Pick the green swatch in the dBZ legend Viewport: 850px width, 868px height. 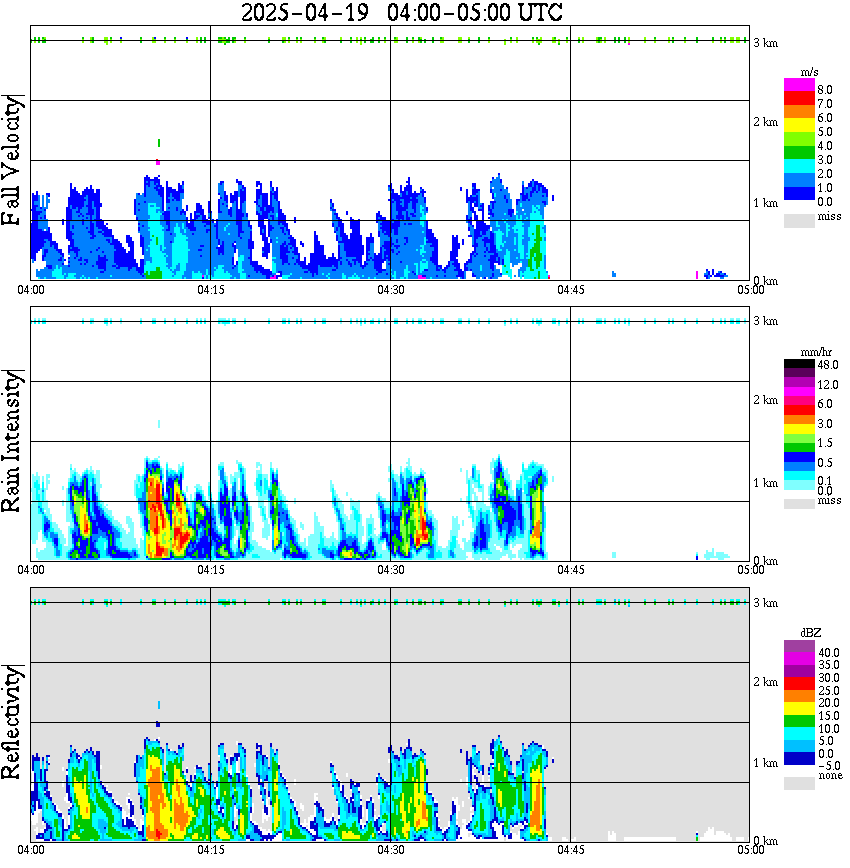[799, 721]
